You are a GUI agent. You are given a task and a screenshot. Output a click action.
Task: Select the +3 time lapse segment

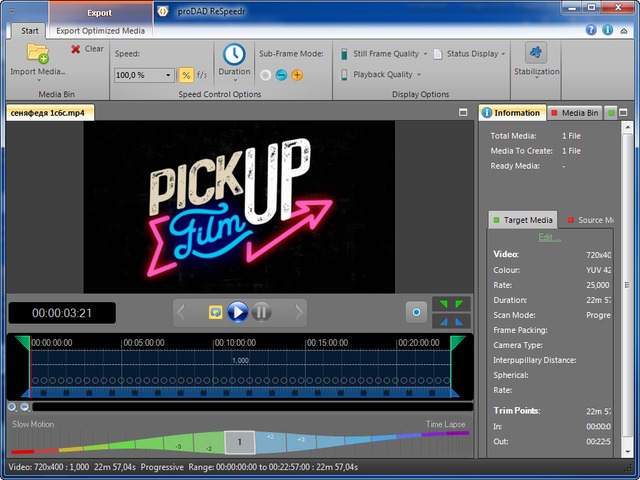click(x=301, y=442)
